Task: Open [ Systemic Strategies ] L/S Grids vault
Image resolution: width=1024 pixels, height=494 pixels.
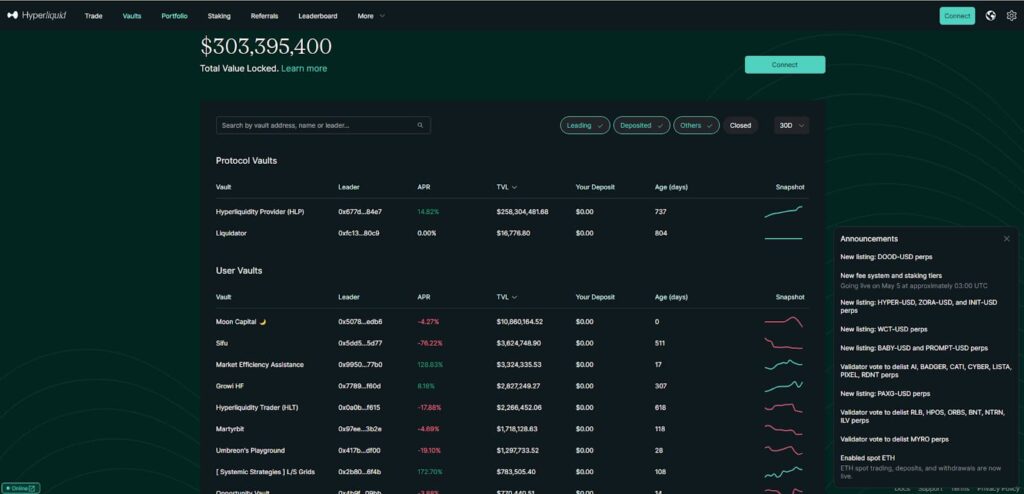Action: point(264,472)
